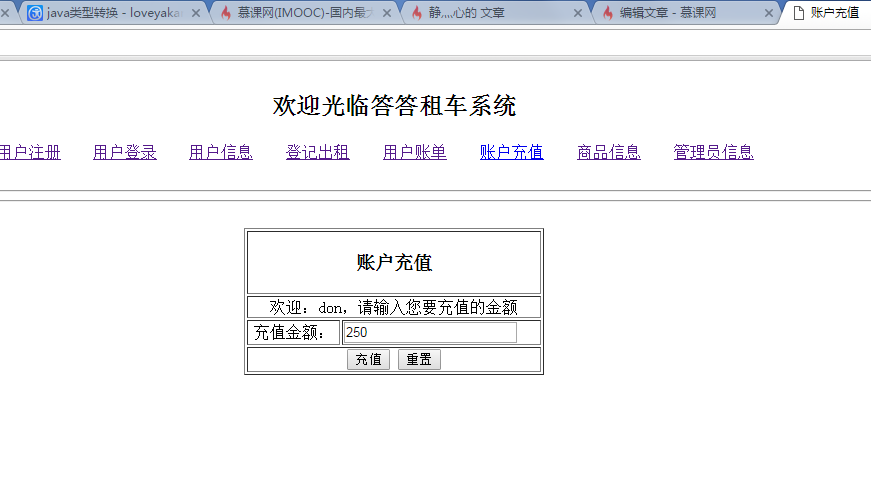871x487 pixels.
Task: Switch to the 编辑文章 - 慕课网 tab
Action: pos(687,13)
